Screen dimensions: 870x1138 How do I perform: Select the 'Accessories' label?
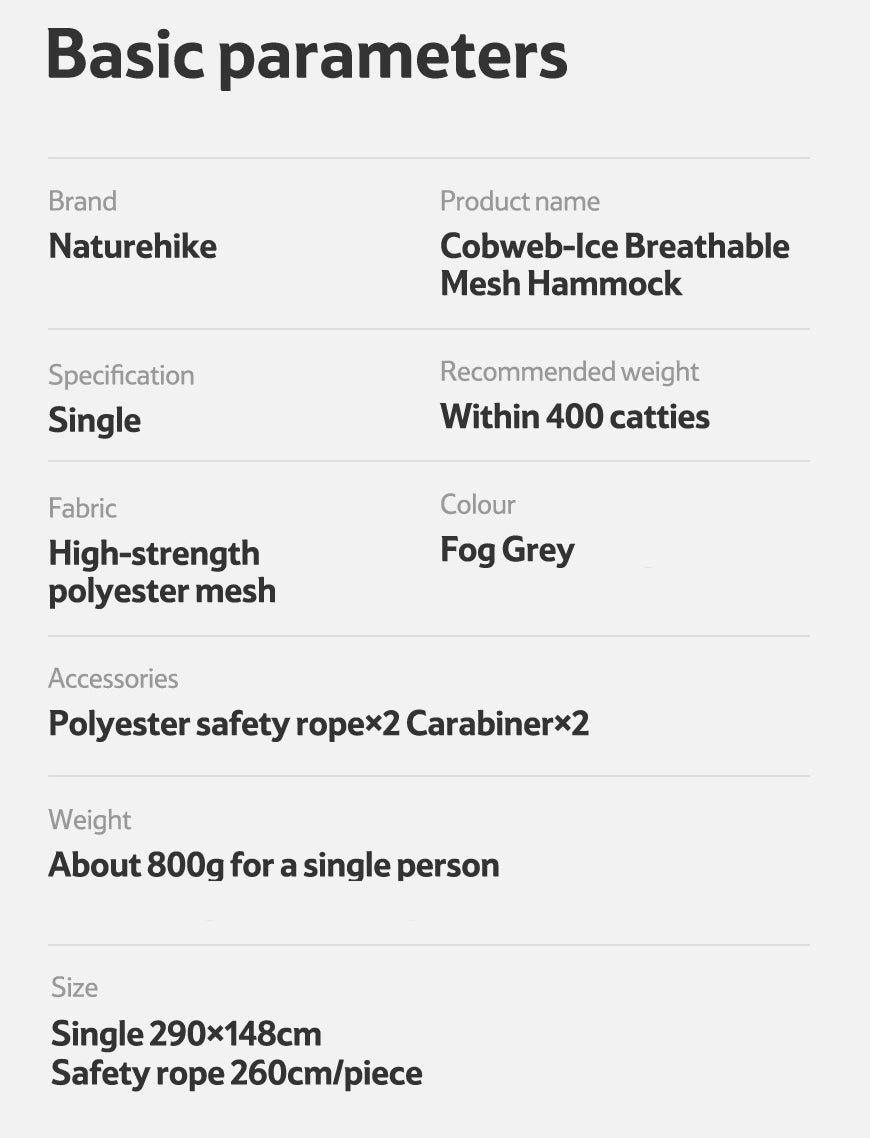click(113, 679)
